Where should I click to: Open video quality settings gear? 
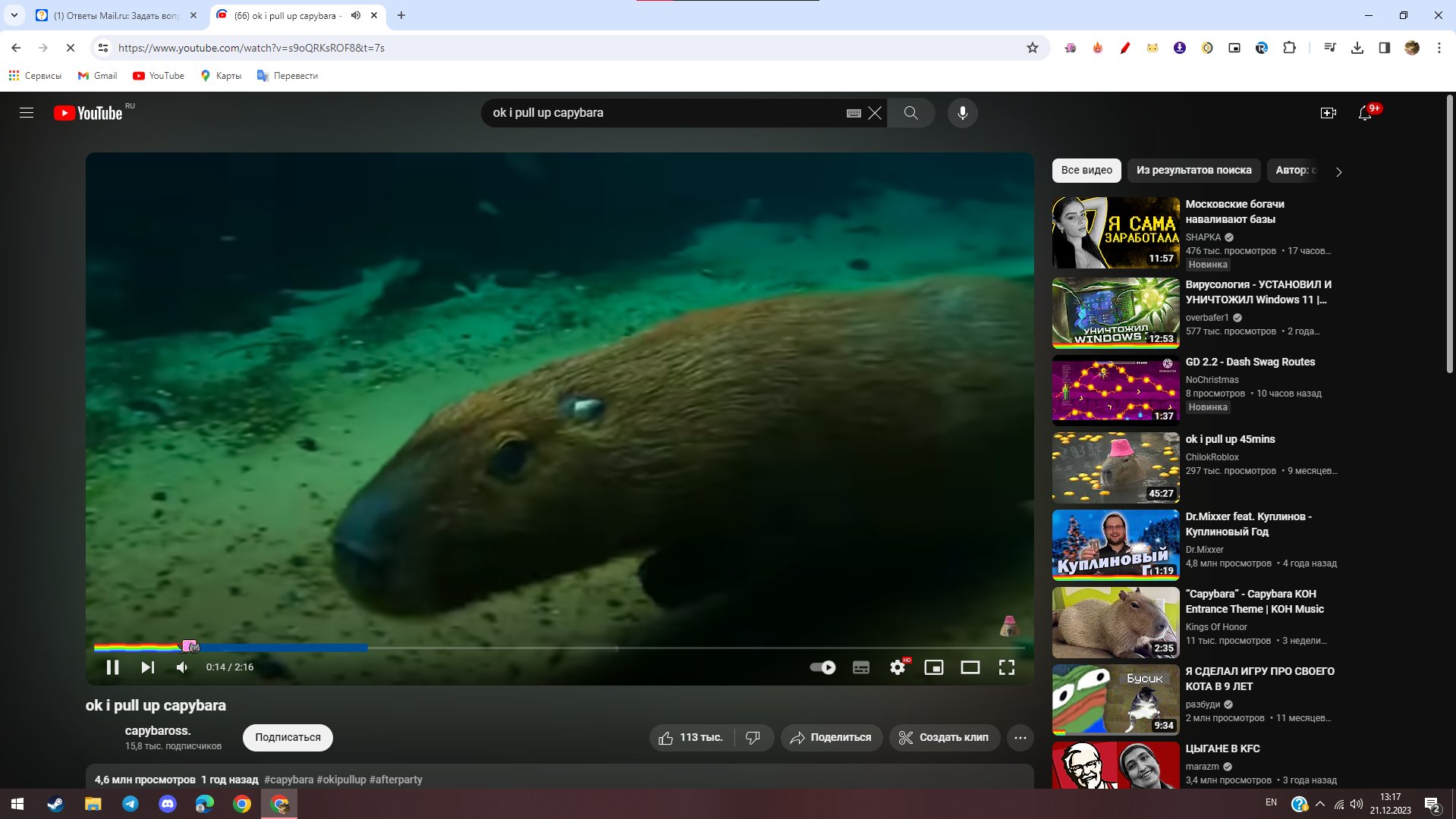pos(898,667)
